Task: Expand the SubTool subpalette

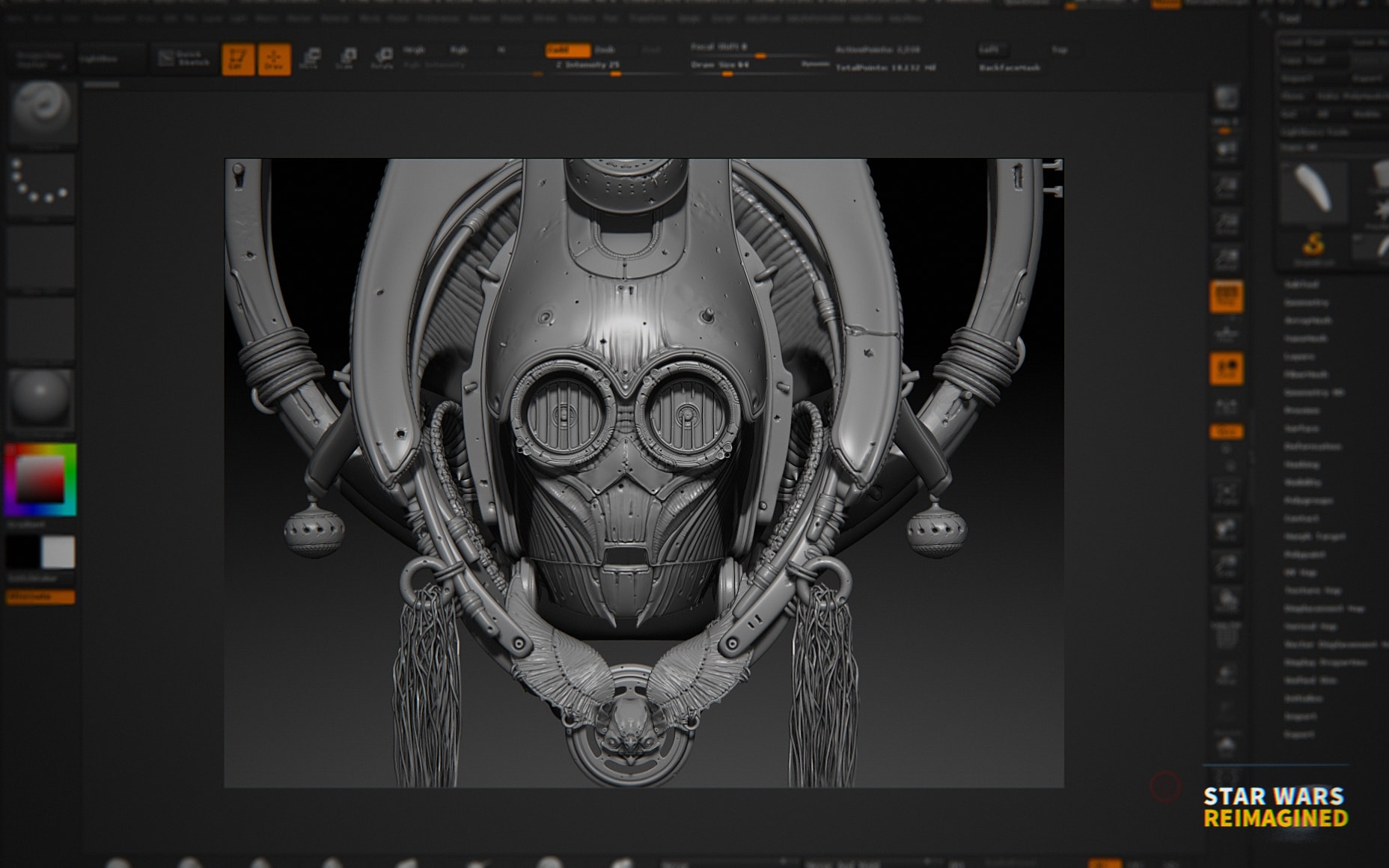Action: tap(1301, 285)
